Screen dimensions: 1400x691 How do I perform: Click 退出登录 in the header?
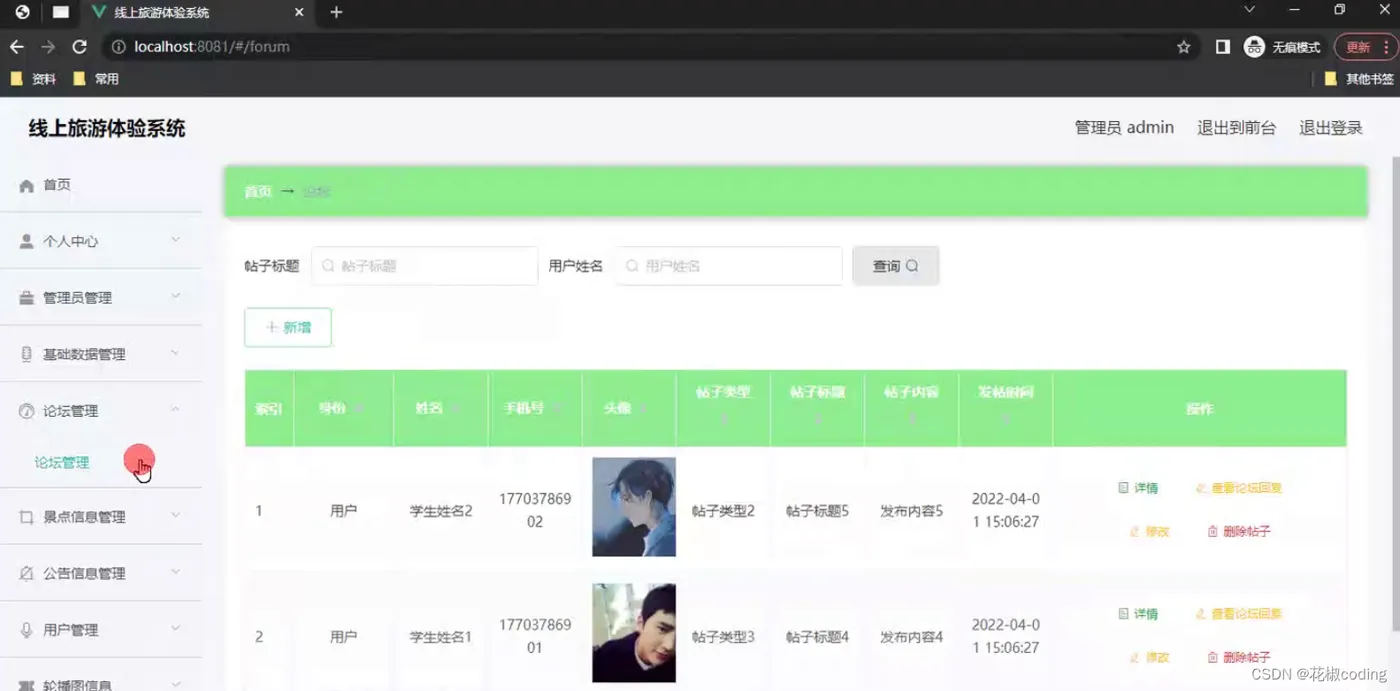tap(1330, 128)
